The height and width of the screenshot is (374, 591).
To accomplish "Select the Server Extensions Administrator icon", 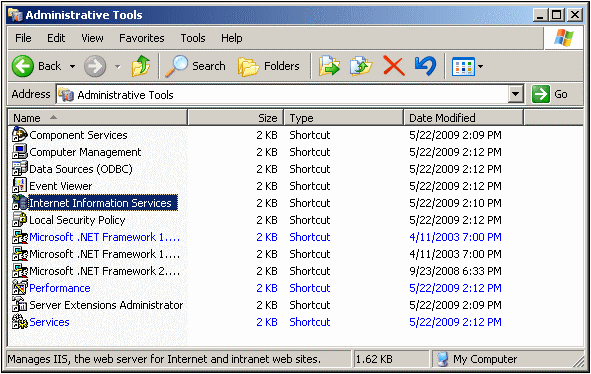I will coord(20,305).
